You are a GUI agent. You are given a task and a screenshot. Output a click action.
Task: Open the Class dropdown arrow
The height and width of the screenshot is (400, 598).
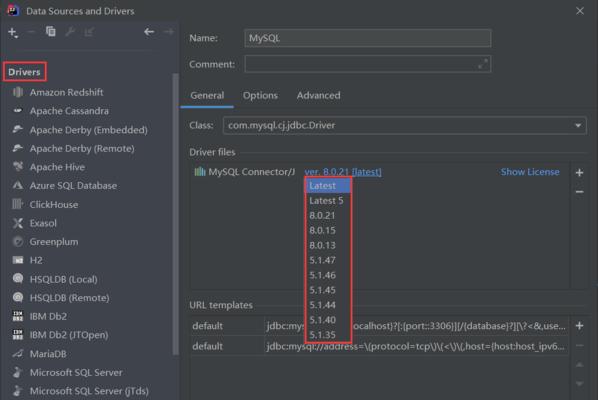click(578, 125)
